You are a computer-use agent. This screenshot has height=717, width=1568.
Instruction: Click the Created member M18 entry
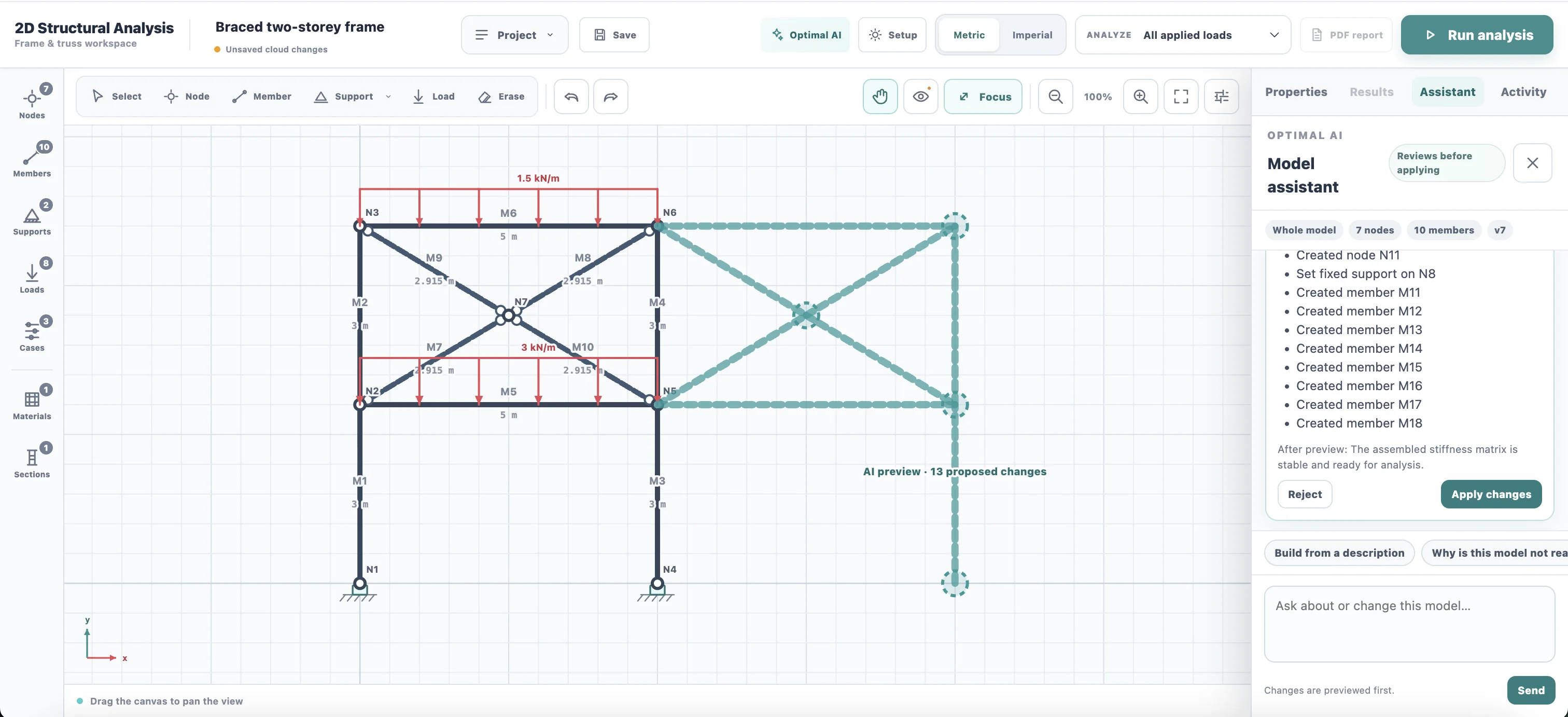(x=1359, y=423)
